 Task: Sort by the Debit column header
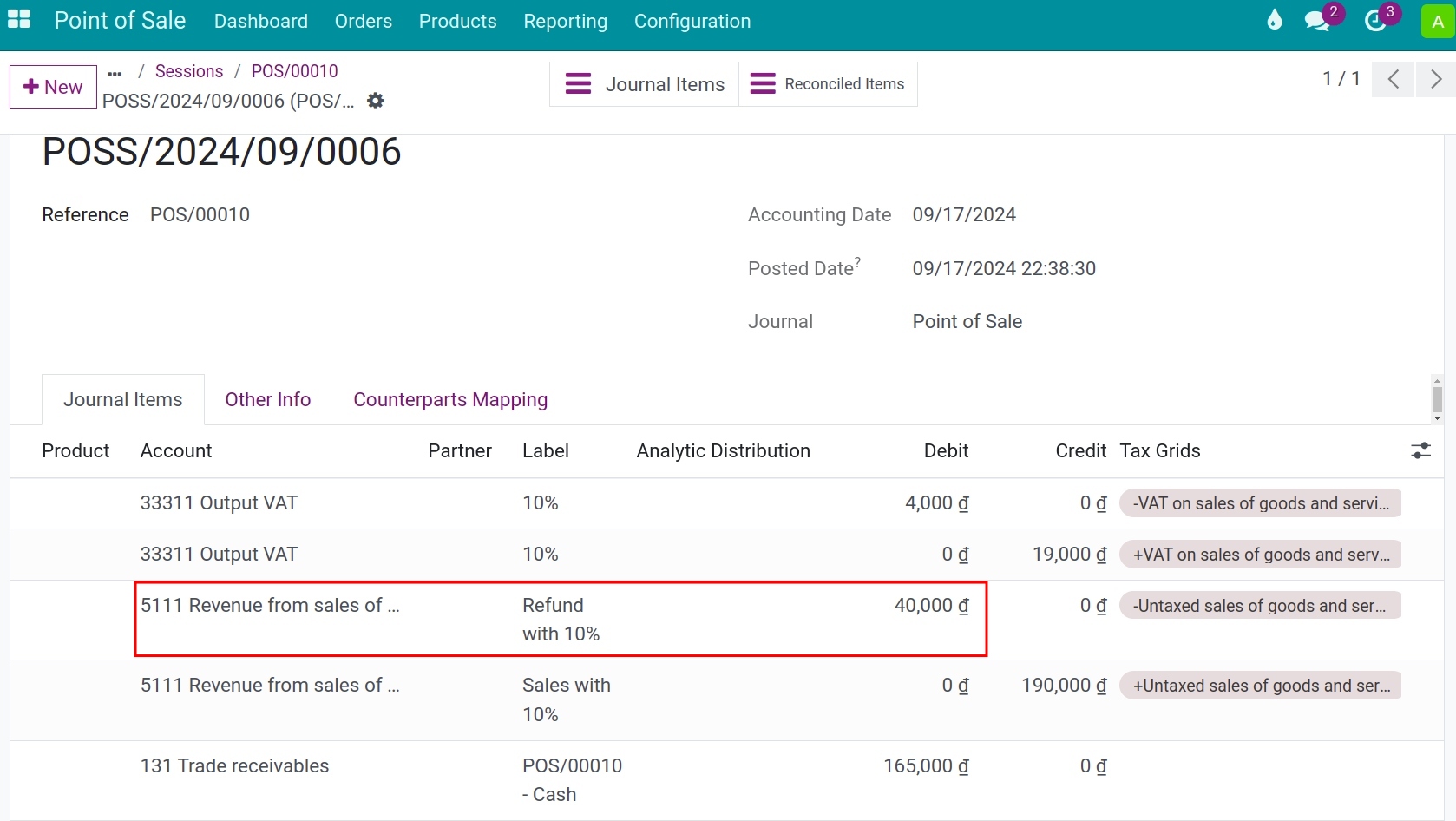pyautogui.click(x=946, y=450)
